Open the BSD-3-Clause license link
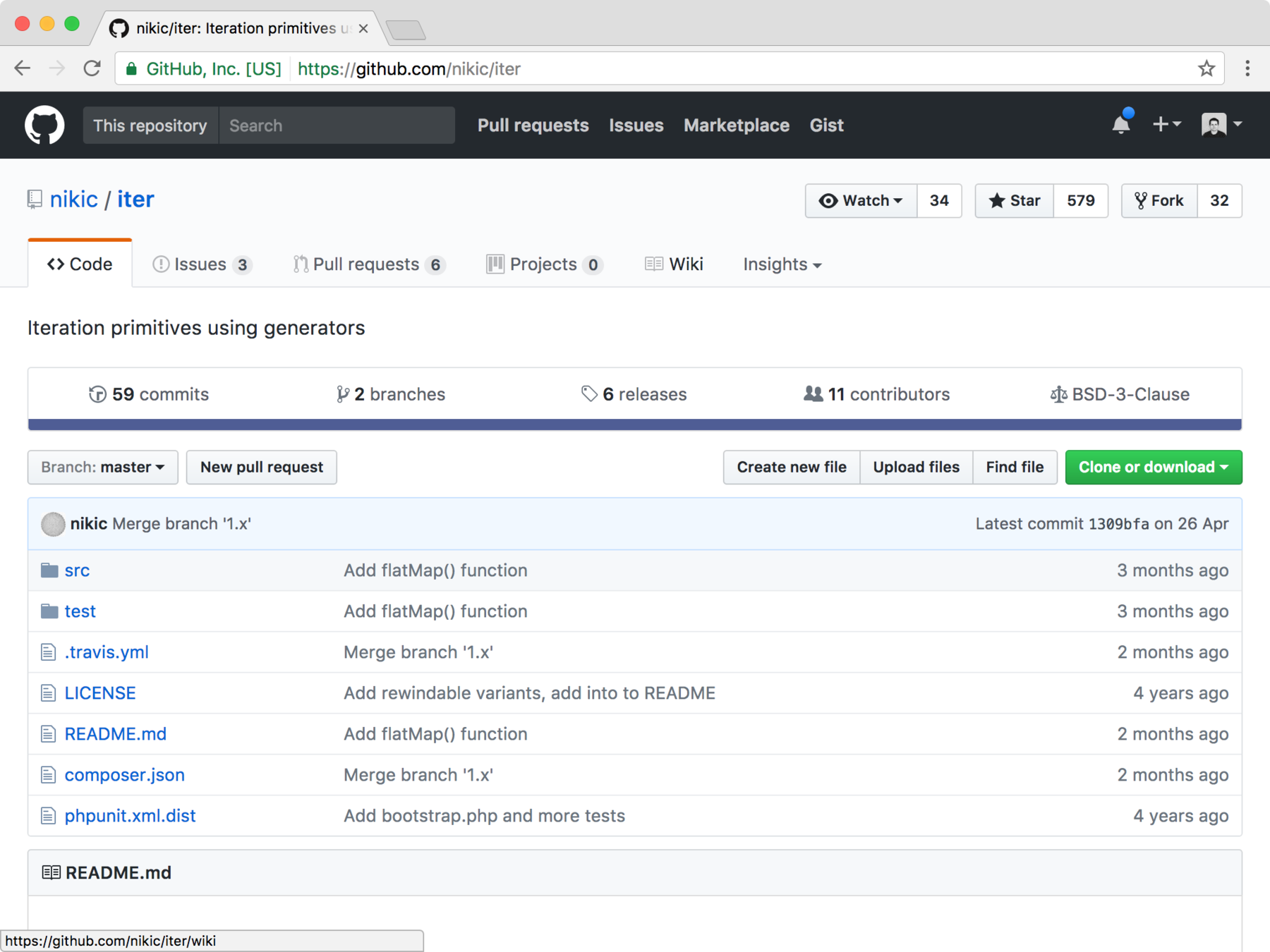Viewport: 1270px width, 952px height. [x=1120, y=394]
